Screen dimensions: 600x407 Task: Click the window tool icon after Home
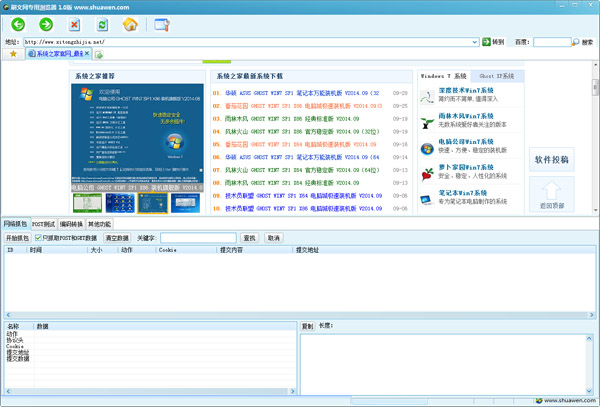click(162, 23)
